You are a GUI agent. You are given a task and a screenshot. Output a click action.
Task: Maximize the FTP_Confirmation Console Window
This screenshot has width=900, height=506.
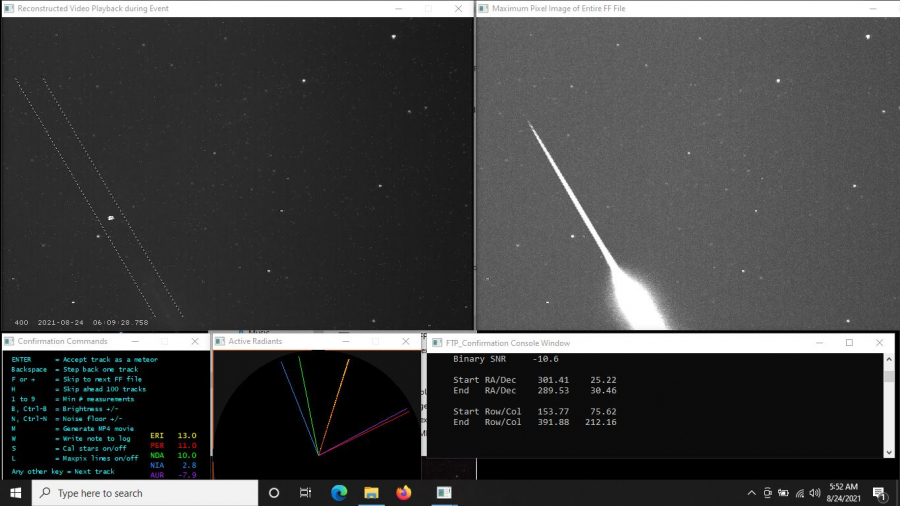click(849, 343)
